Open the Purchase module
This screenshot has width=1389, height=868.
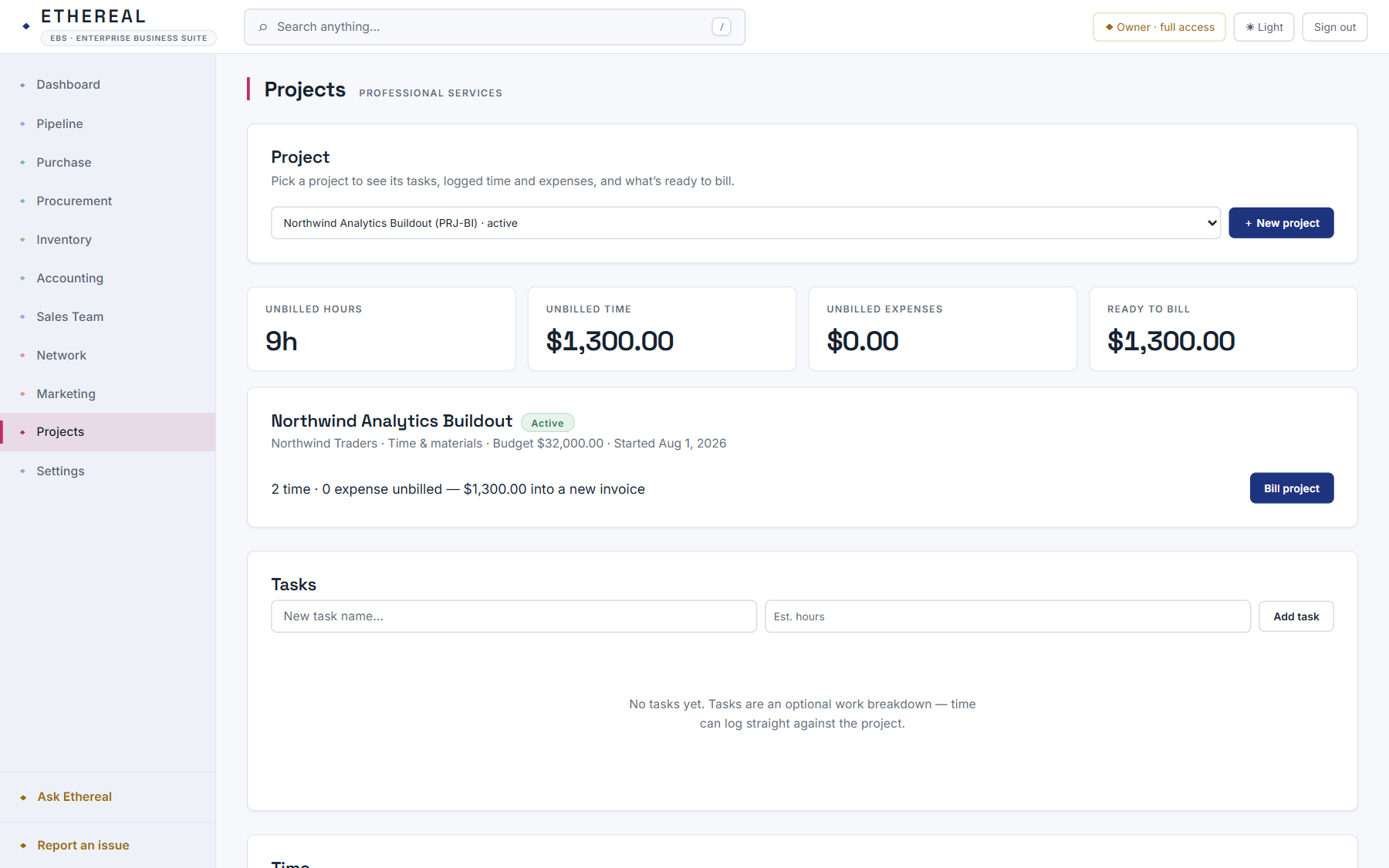click(x=107, y=162)
